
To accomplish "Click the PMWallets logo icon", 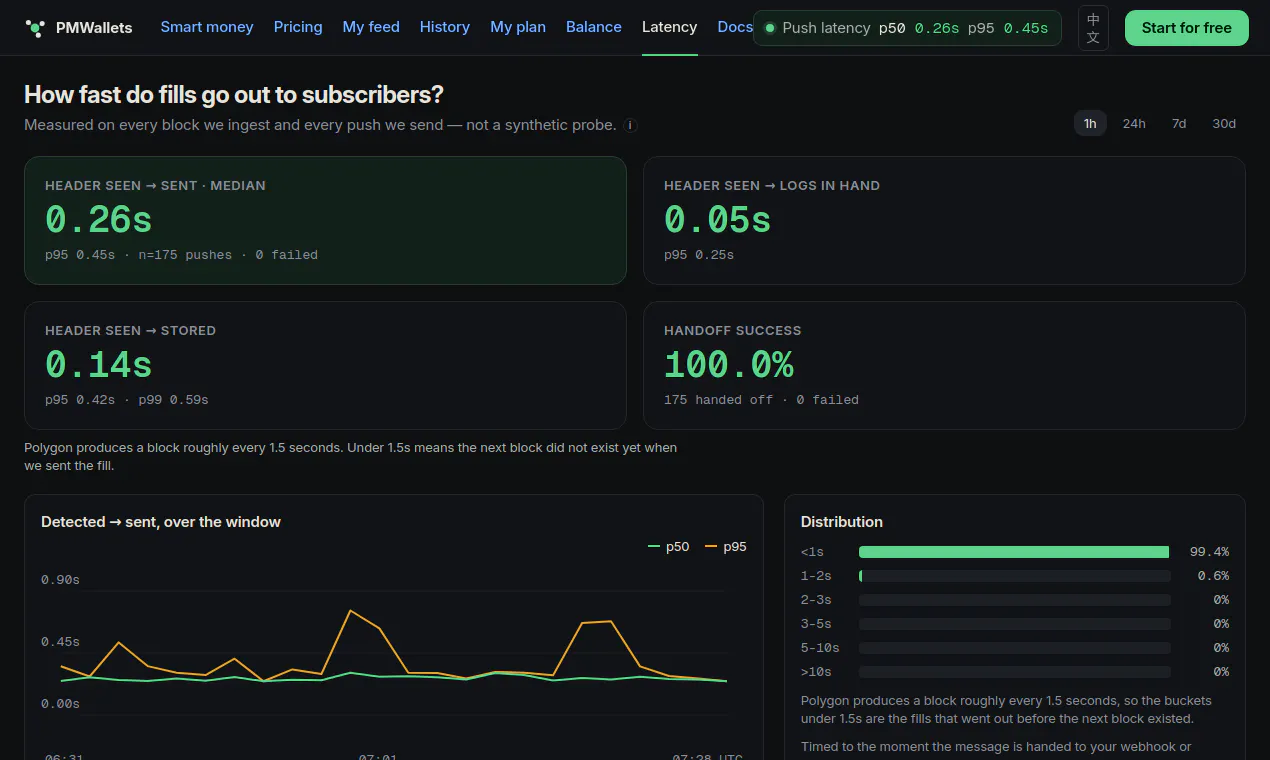I will (x=35, y=28).
